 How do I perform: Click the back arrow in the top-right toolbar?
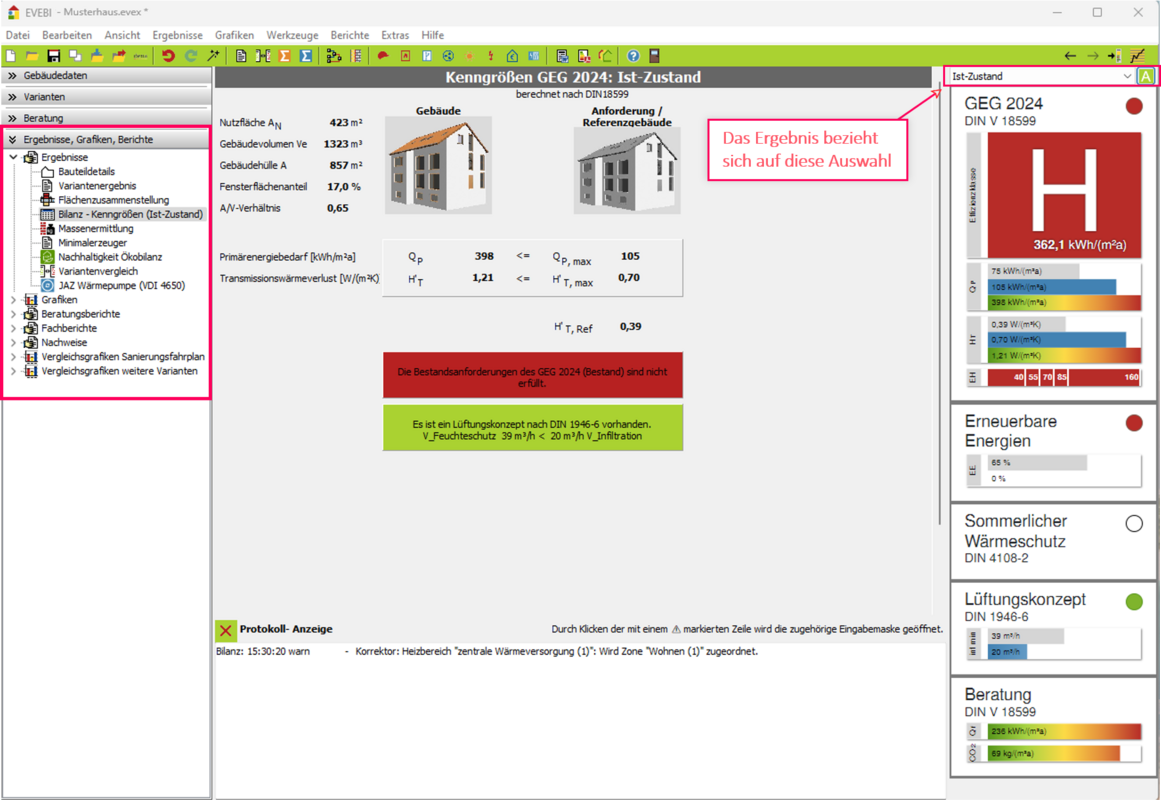(1070, 56)
